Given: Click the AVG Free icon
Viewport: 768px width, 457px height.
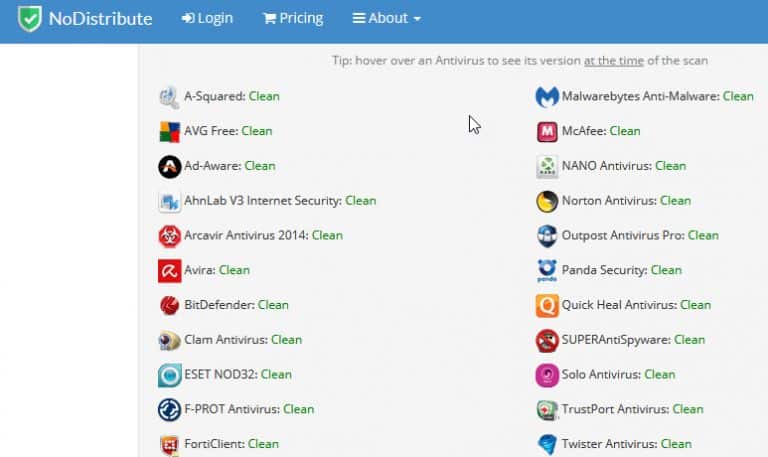Looking at the screenshot, I should (169, 131).
